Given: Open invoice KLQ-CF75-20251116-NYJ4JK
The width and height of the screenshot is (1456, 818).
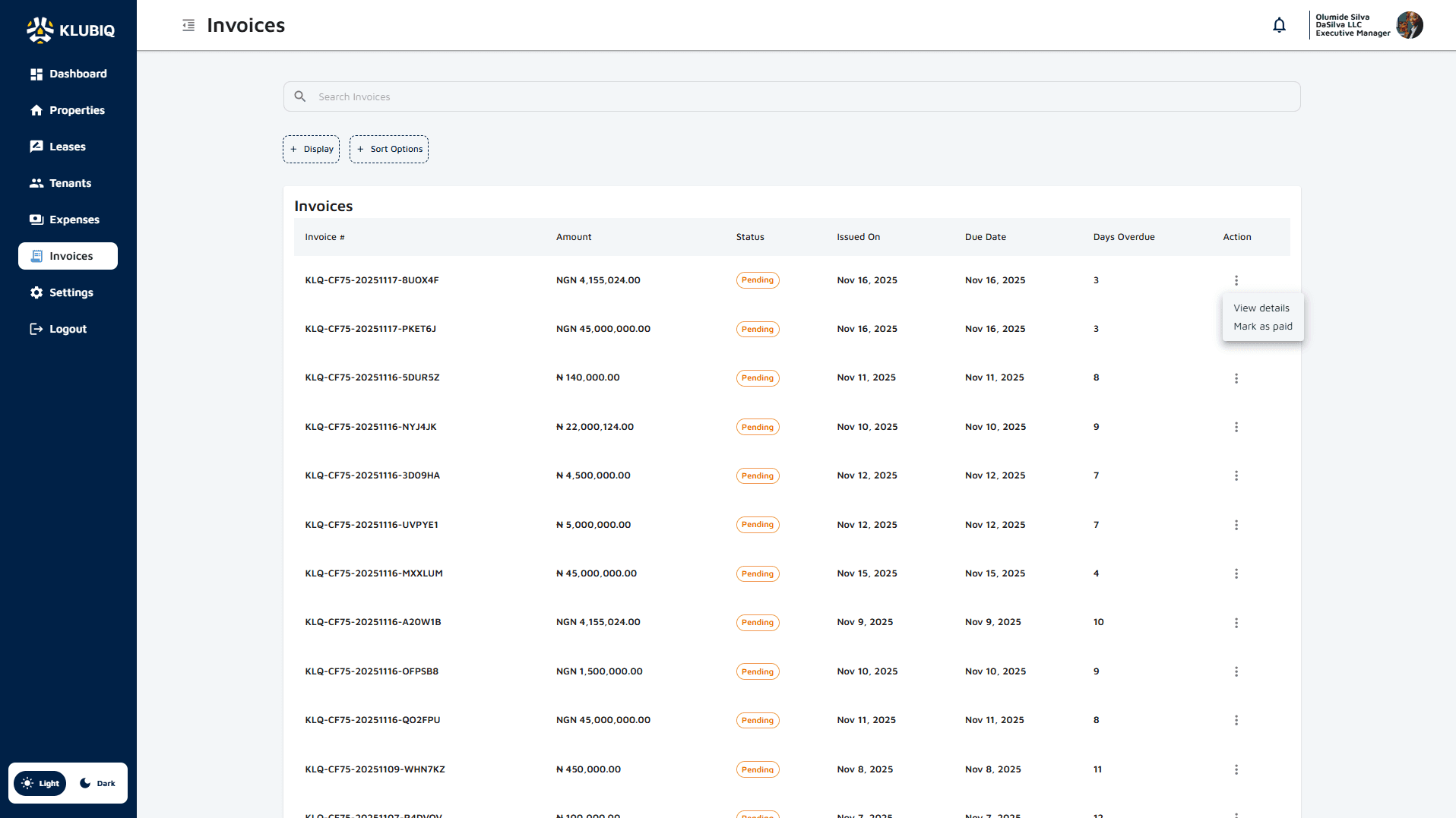Looking at the screenshot, I should point(370,426).
